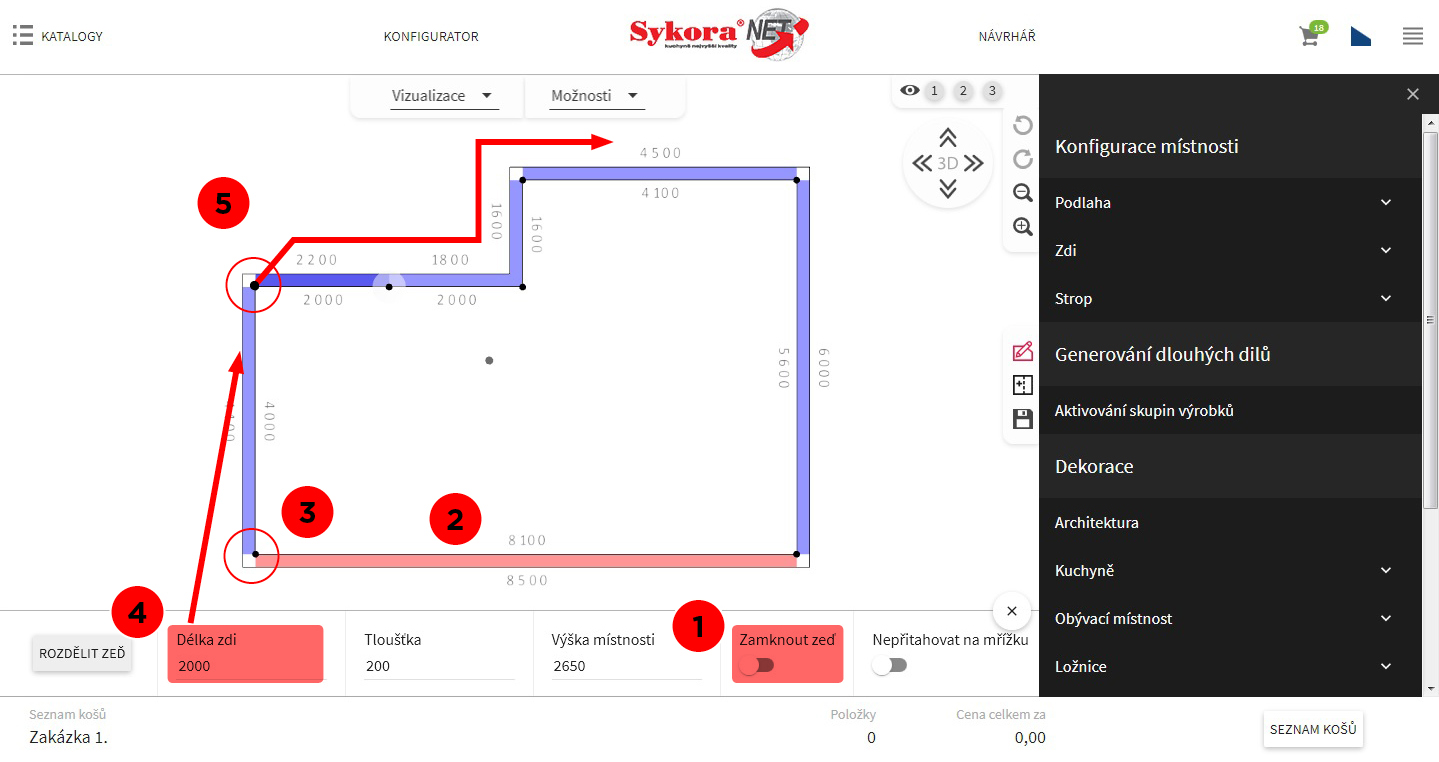Toggle Nepřitahovat na mřížku switch
The width and height of the screenshot is (1439, 762).
coord(889,665)
